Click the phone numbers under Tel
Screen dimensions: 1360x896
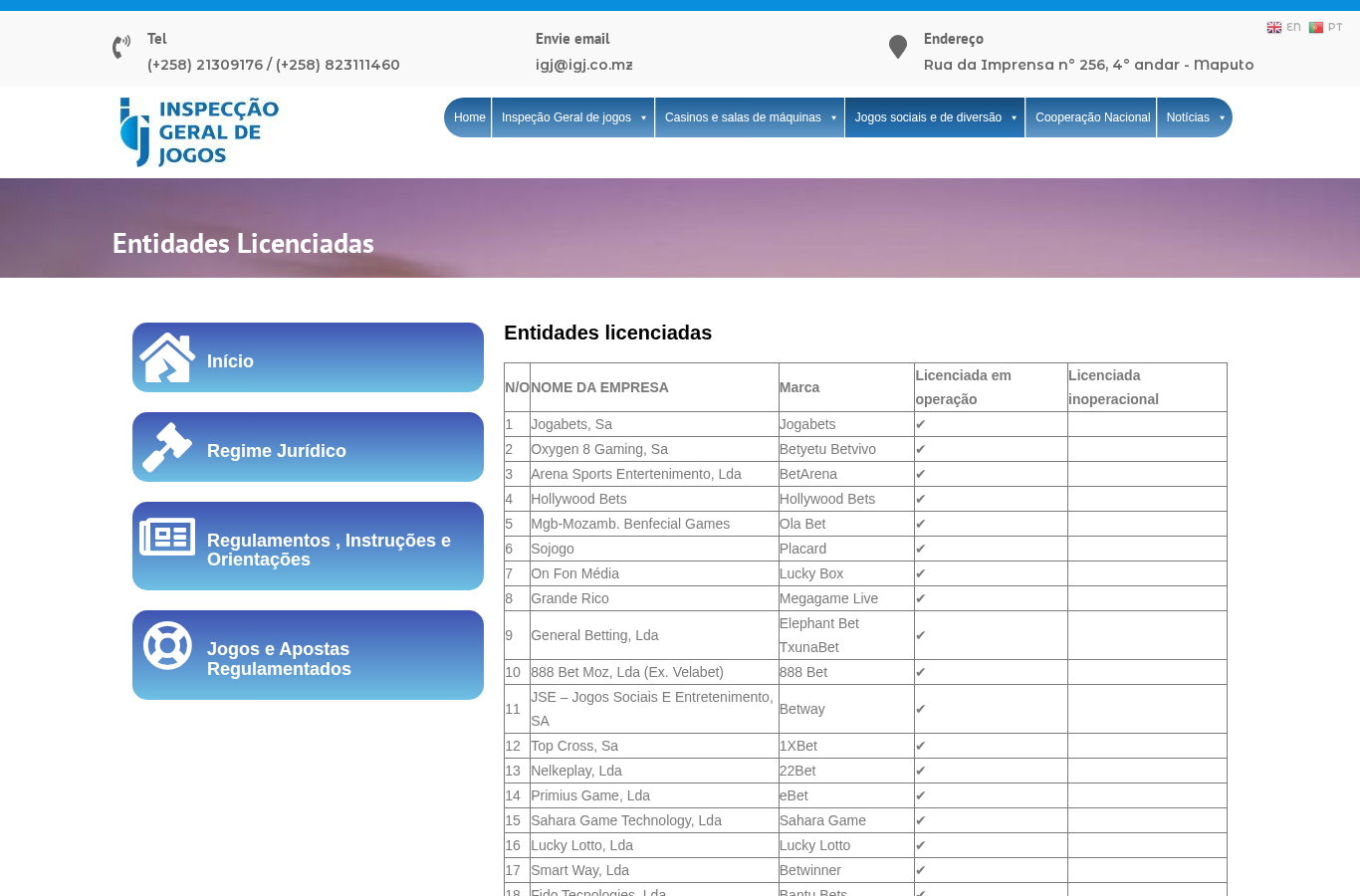[274, 65]
